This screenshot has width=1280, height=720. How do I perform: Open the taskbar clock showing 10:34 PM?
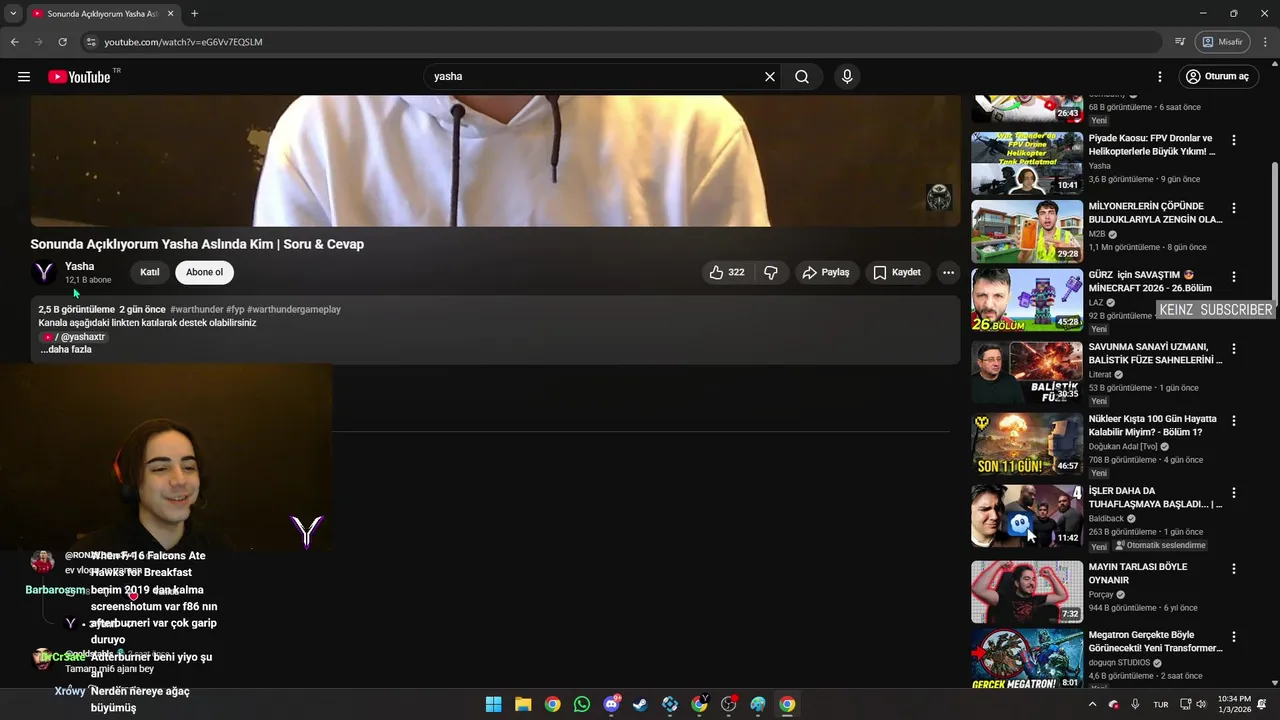coord(1234,704)
